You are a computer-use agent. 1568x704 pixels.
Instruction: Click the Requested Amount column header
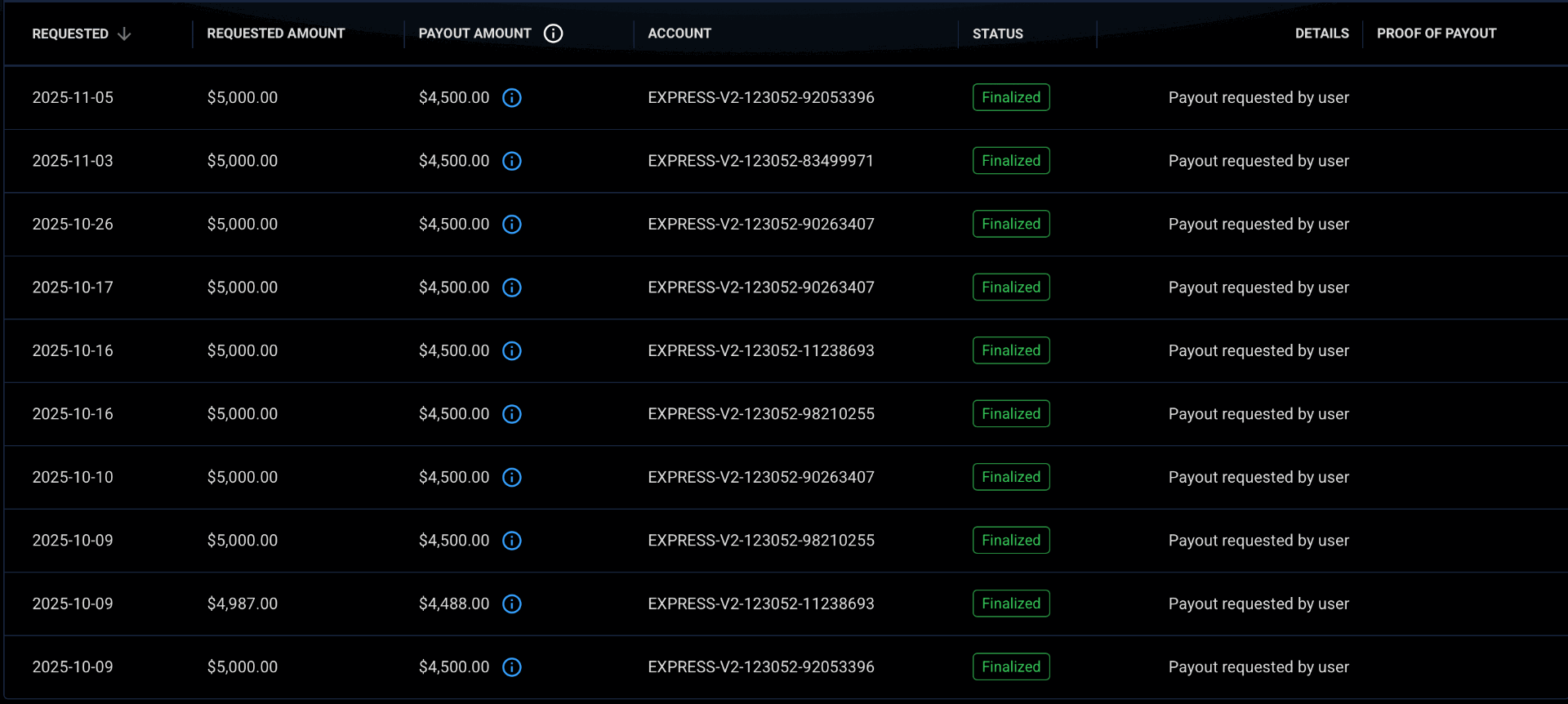276,33
